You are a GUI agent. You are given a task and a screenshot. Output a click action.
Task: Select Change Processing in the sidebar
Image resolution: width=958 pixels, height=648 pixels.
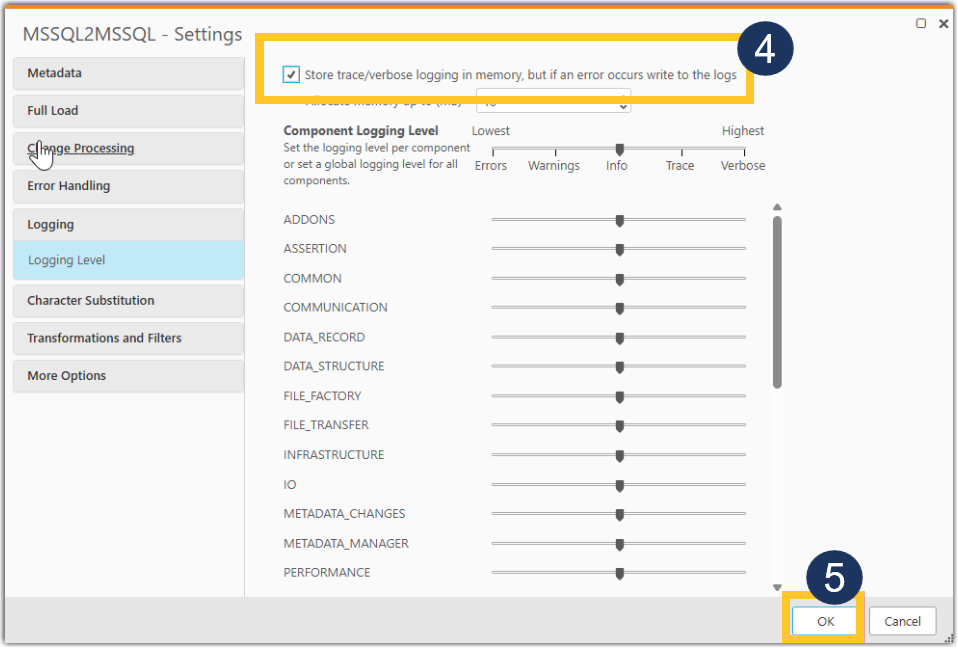pos(127,148)
